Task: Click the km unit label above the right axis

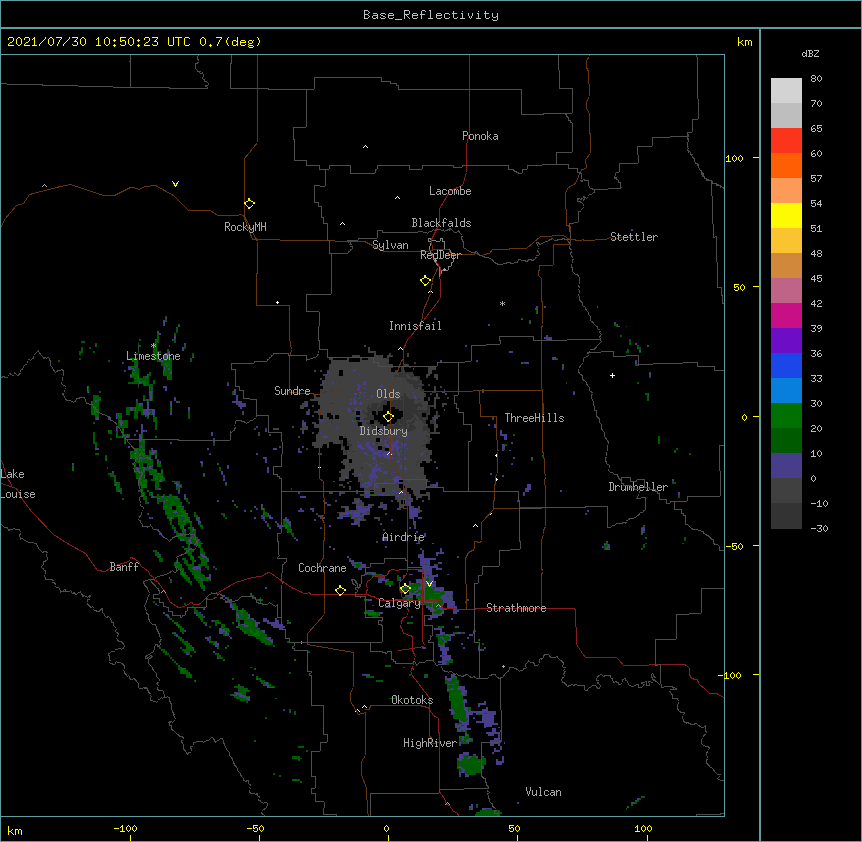Action: click(744, 42)
